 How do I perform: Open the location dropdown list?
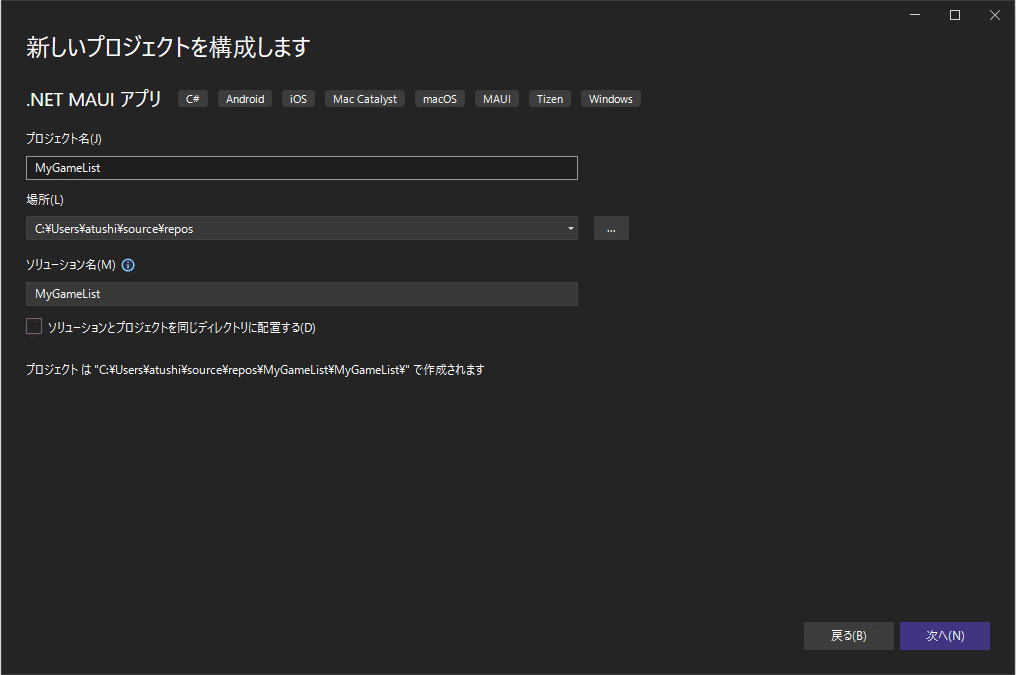(570, 228)
